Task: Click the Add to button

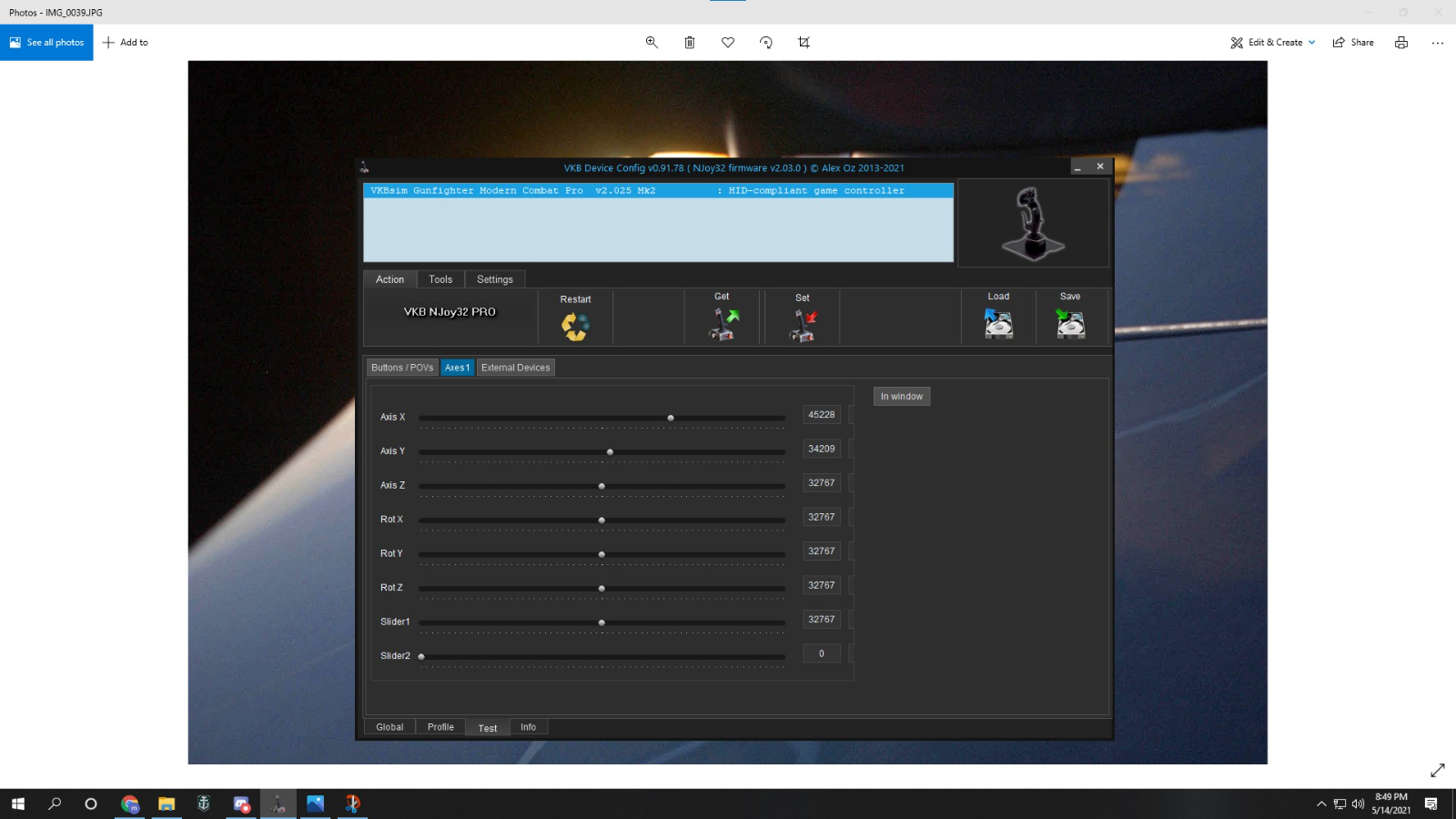Action: [x=126, y=42]
